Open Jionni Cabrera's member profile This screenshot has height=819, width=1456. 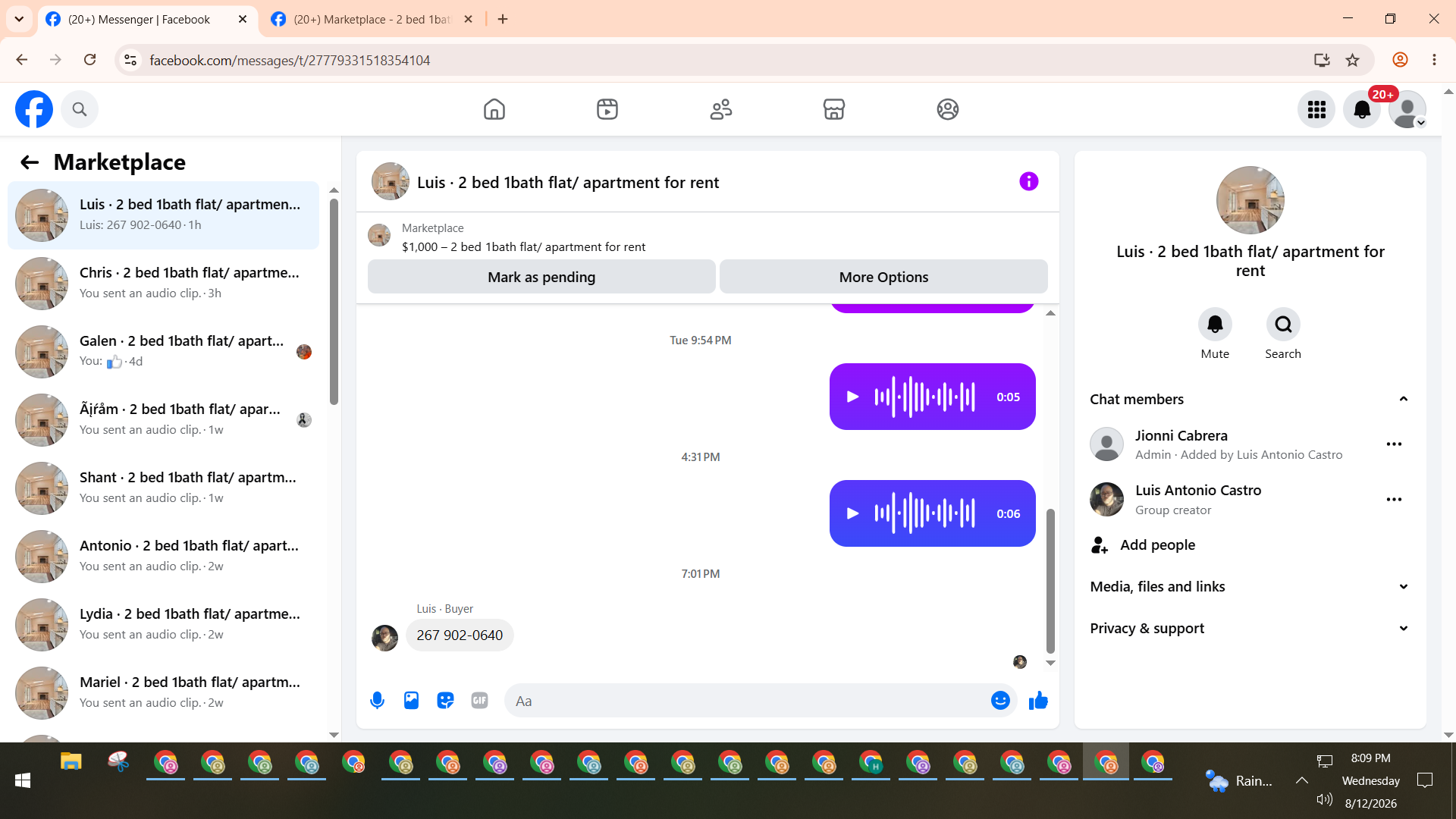click(x=1181, y=436)
